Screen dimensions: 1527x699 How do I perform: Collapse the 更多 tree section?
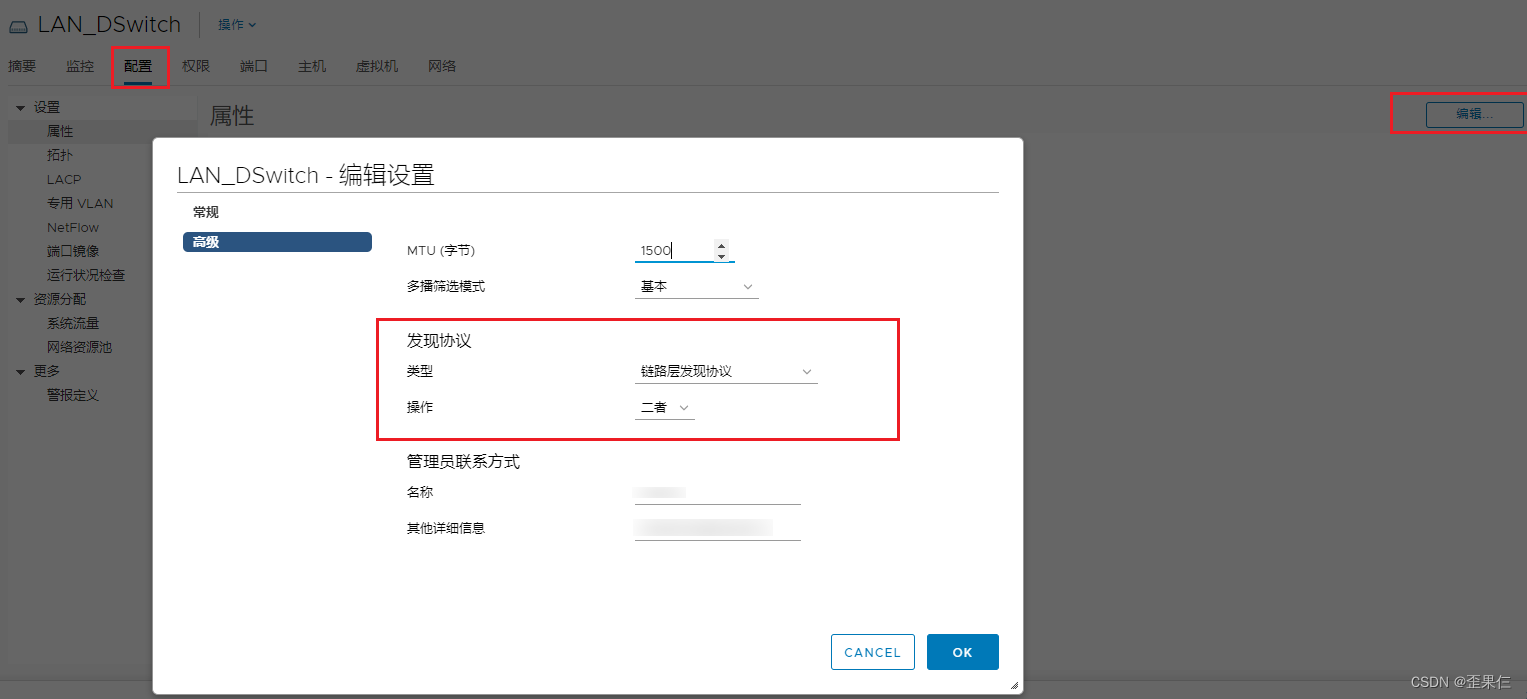[x=20, y=371]
